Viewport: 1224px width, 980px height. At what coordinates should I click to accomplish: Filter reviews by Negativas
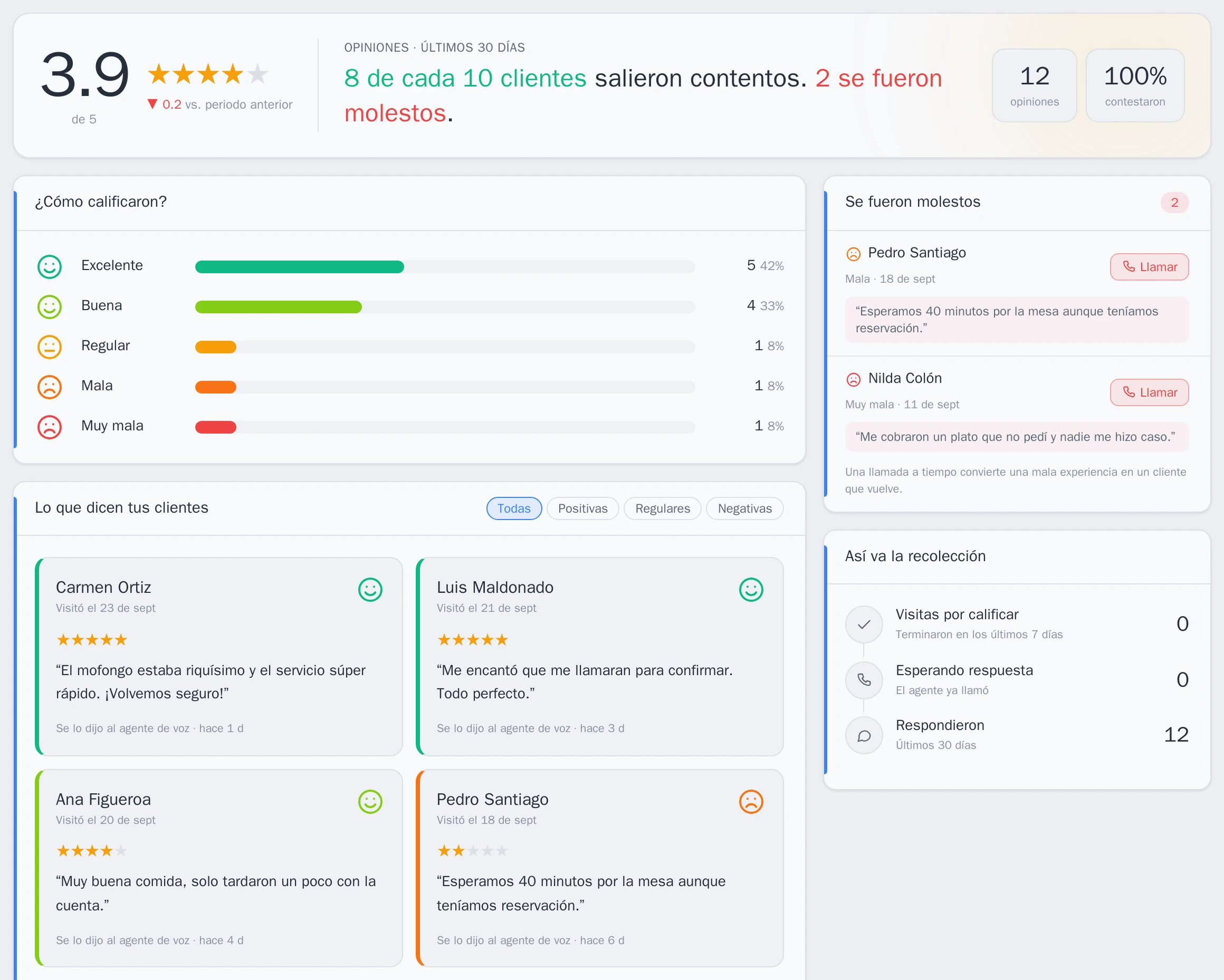tap(745, 508)
